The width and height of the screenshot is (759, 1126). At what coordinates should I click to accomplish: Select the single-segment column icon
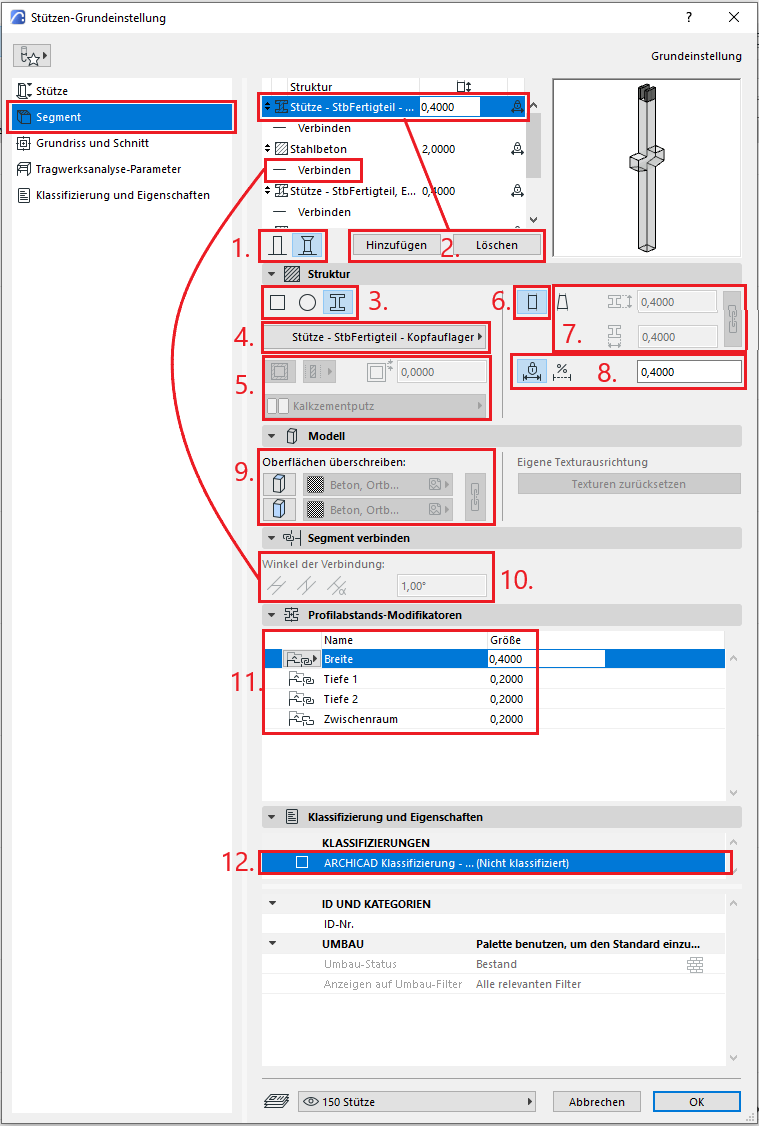pyautogui.click(x=277, y=244)
